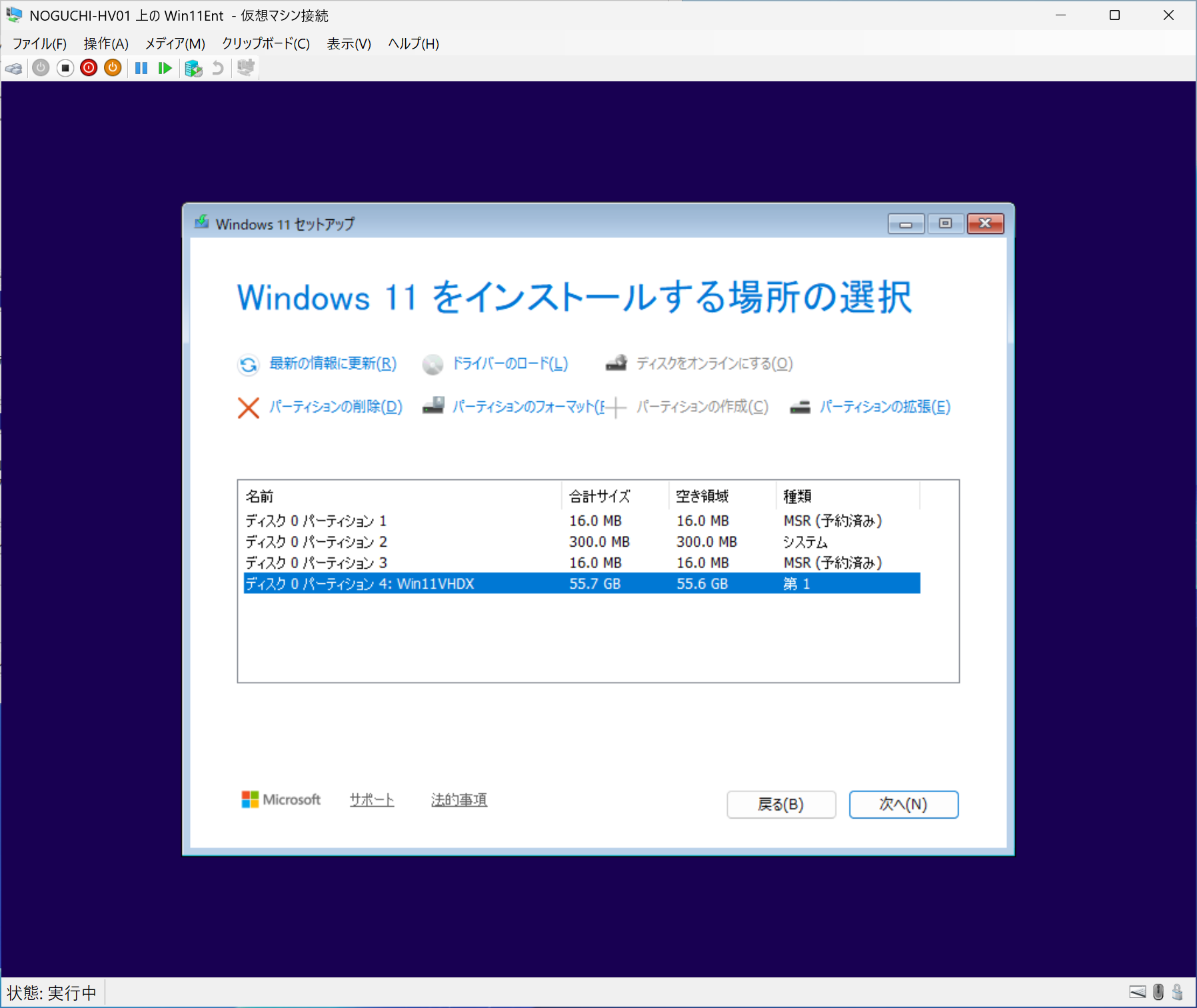Click the padlock icon in the status bar
The image size is (1197, 1008).
1178,992
